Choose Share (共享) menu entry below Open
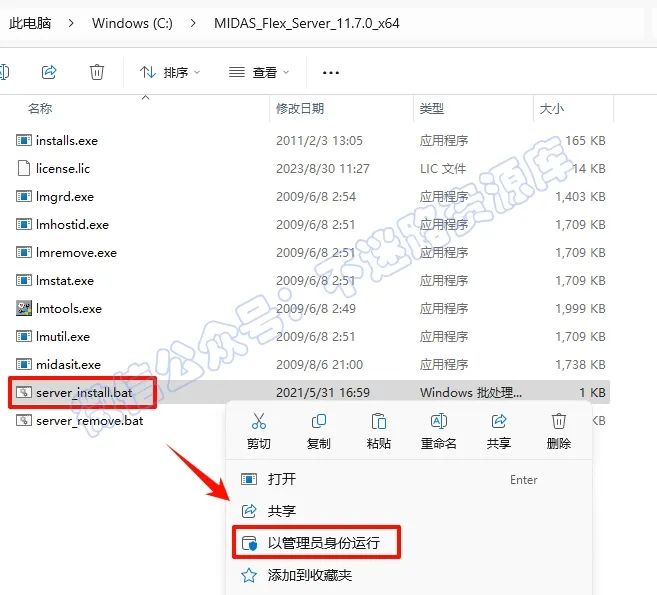657x595 pixels. click(409, 511)
